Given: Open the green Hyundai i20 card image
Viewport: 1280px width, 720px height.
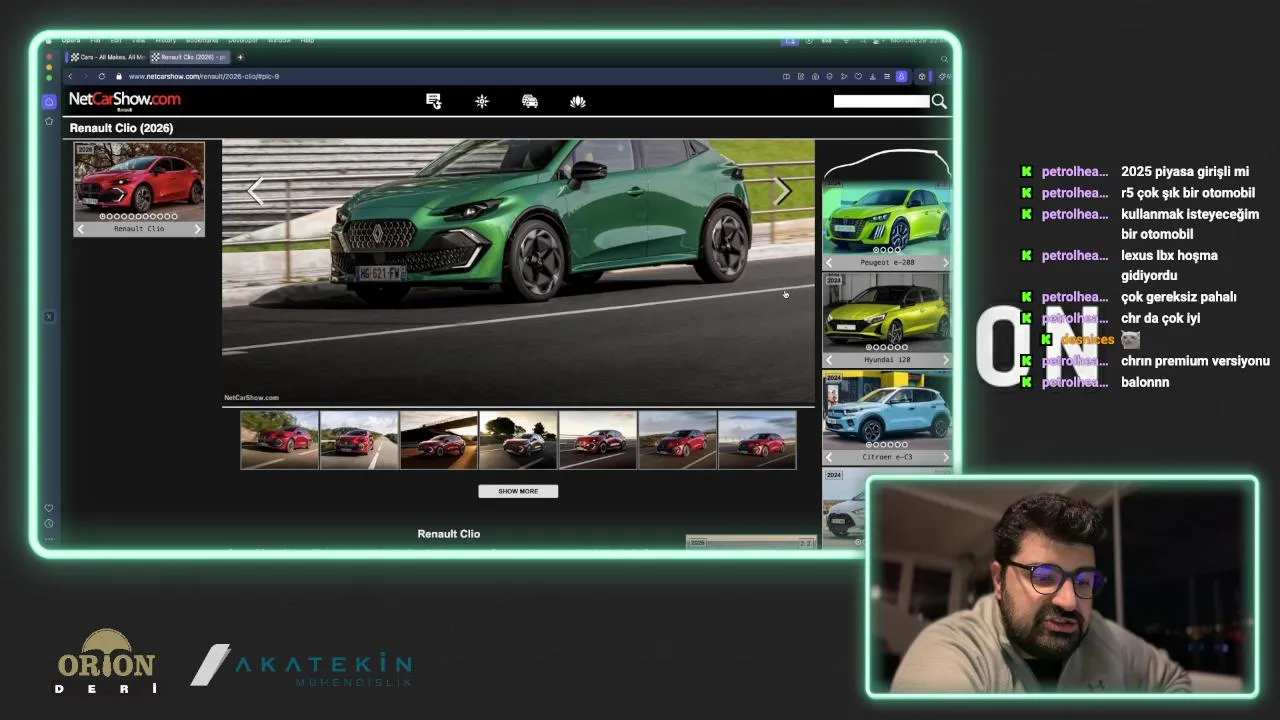Looking at the screenshot, I should click(887, 313).
